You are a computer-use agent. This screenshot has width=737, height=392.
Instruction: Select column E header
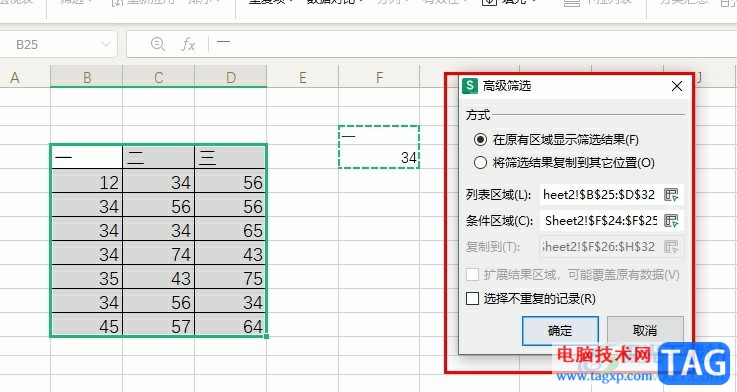click(x=302, y=77)
